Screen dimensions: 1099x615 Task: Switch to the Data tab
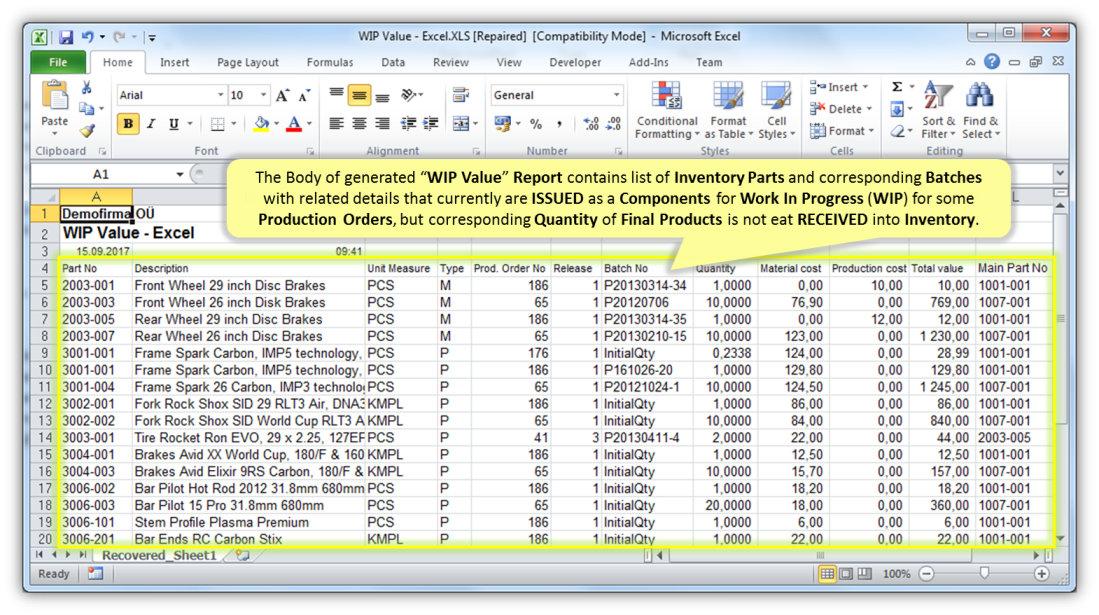click(393, 62)
